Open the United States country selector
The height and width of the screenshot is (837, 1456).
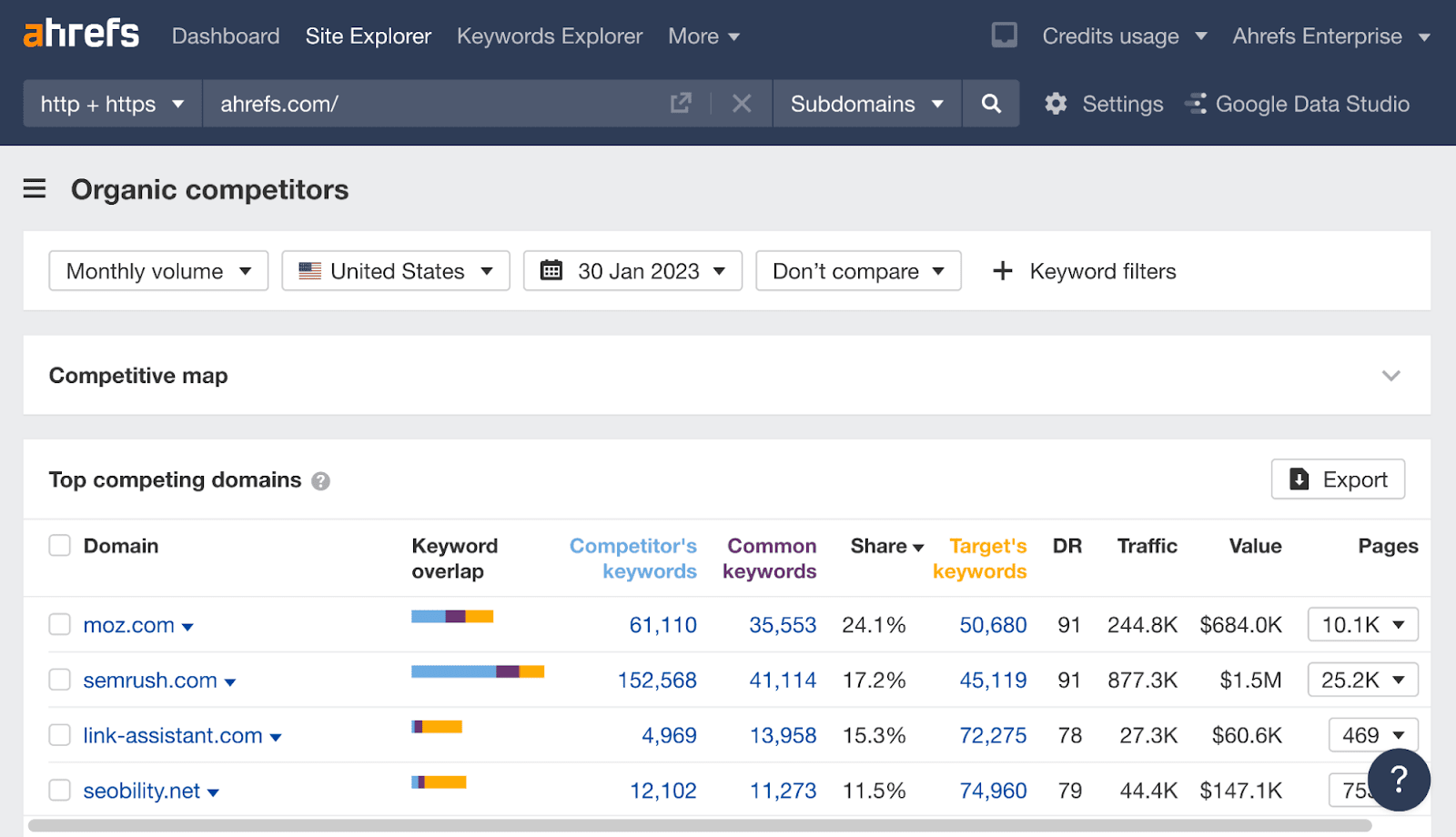[x=395, y=270]
